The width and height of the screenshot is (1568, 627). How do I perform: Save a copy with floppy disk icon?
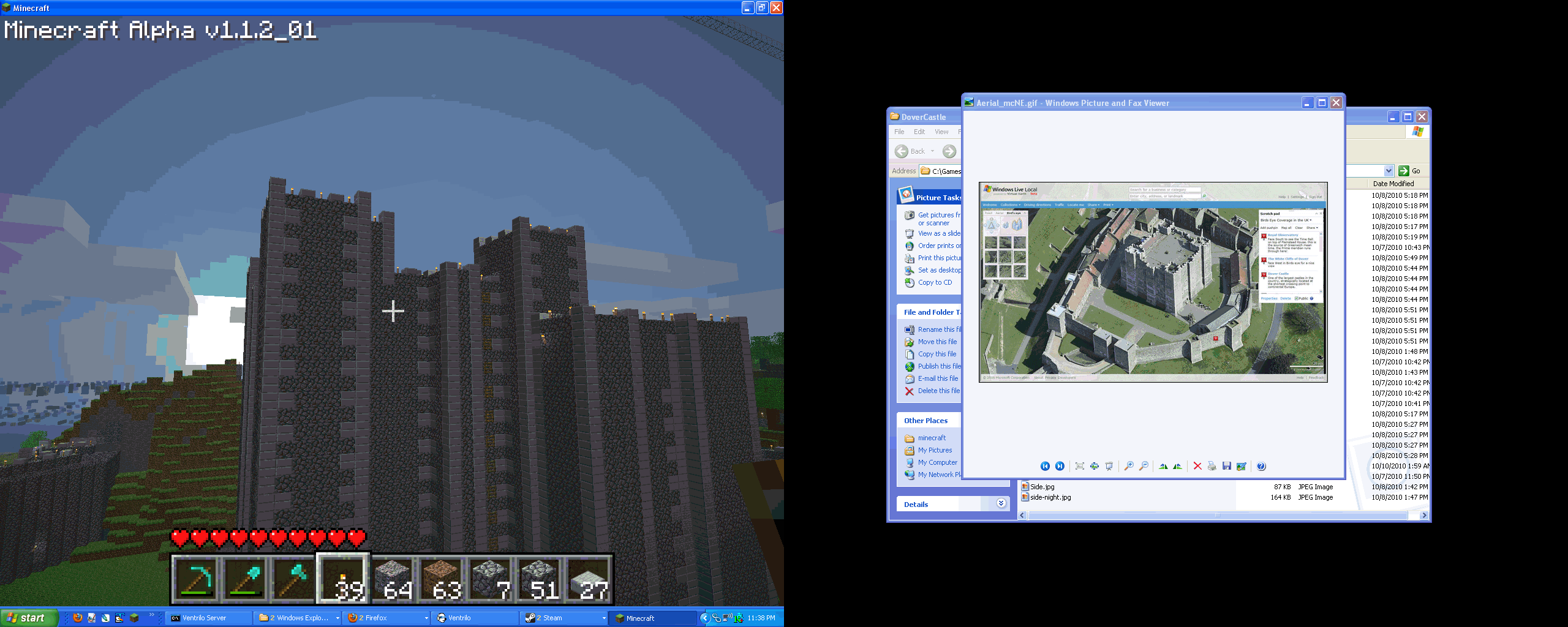pyautogui.click(x=1227, y=466)
